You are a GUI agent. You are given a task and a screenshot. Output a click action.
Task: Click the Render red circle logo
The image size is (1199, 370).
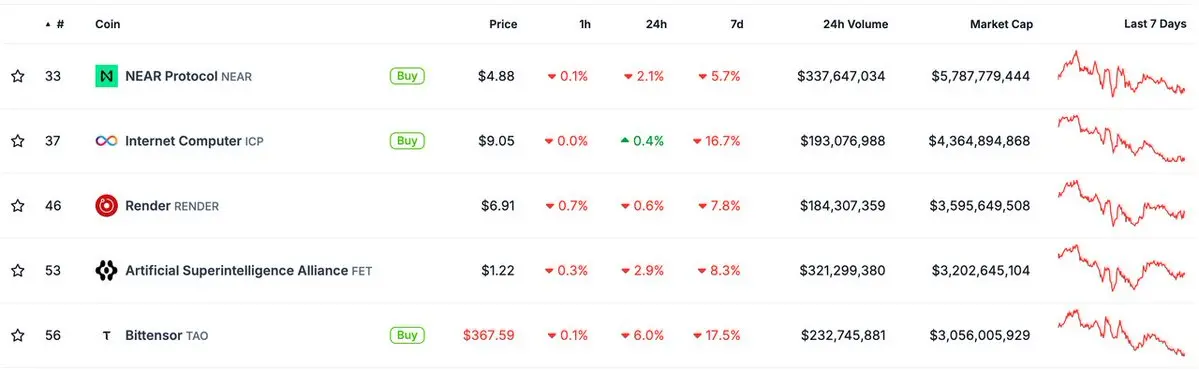[106, 206]
